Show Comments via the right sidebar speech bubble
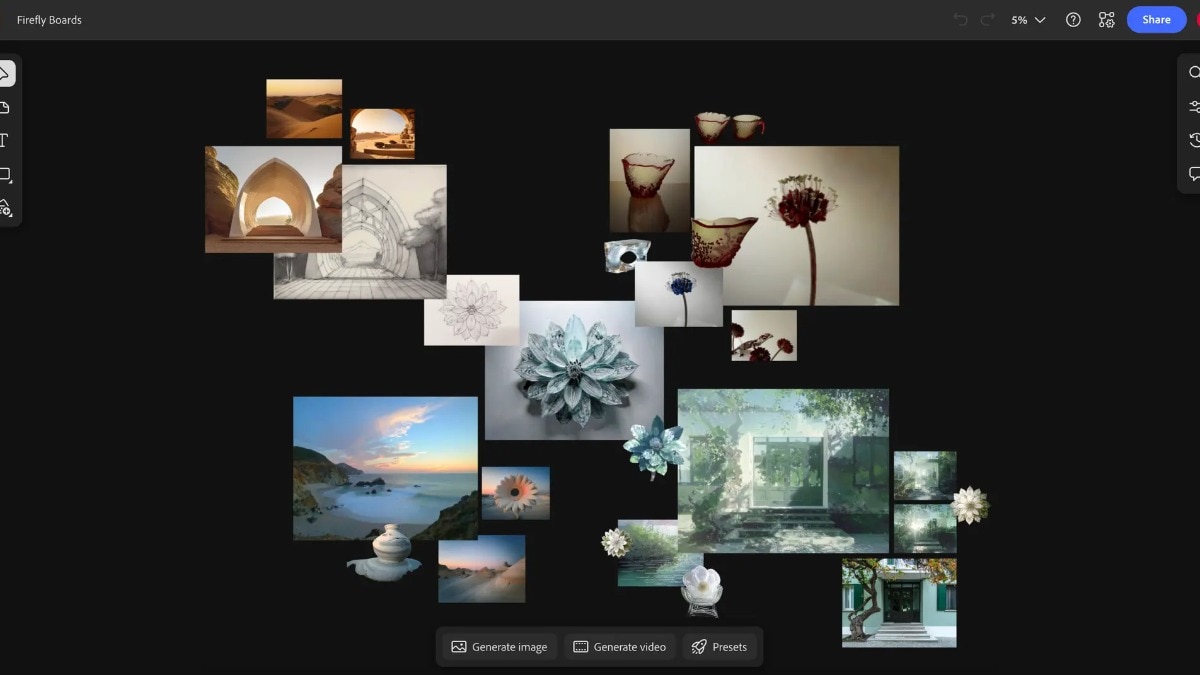This screenshot has width=1200, height=675. [1193, 174]
